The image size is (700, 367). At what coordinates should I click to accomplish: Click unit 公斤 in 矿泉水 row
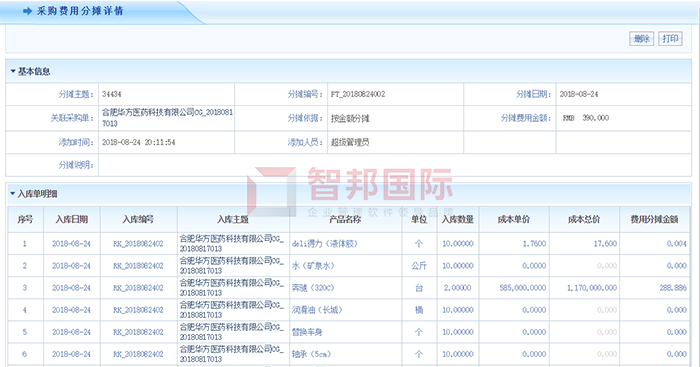click(419, 266)
